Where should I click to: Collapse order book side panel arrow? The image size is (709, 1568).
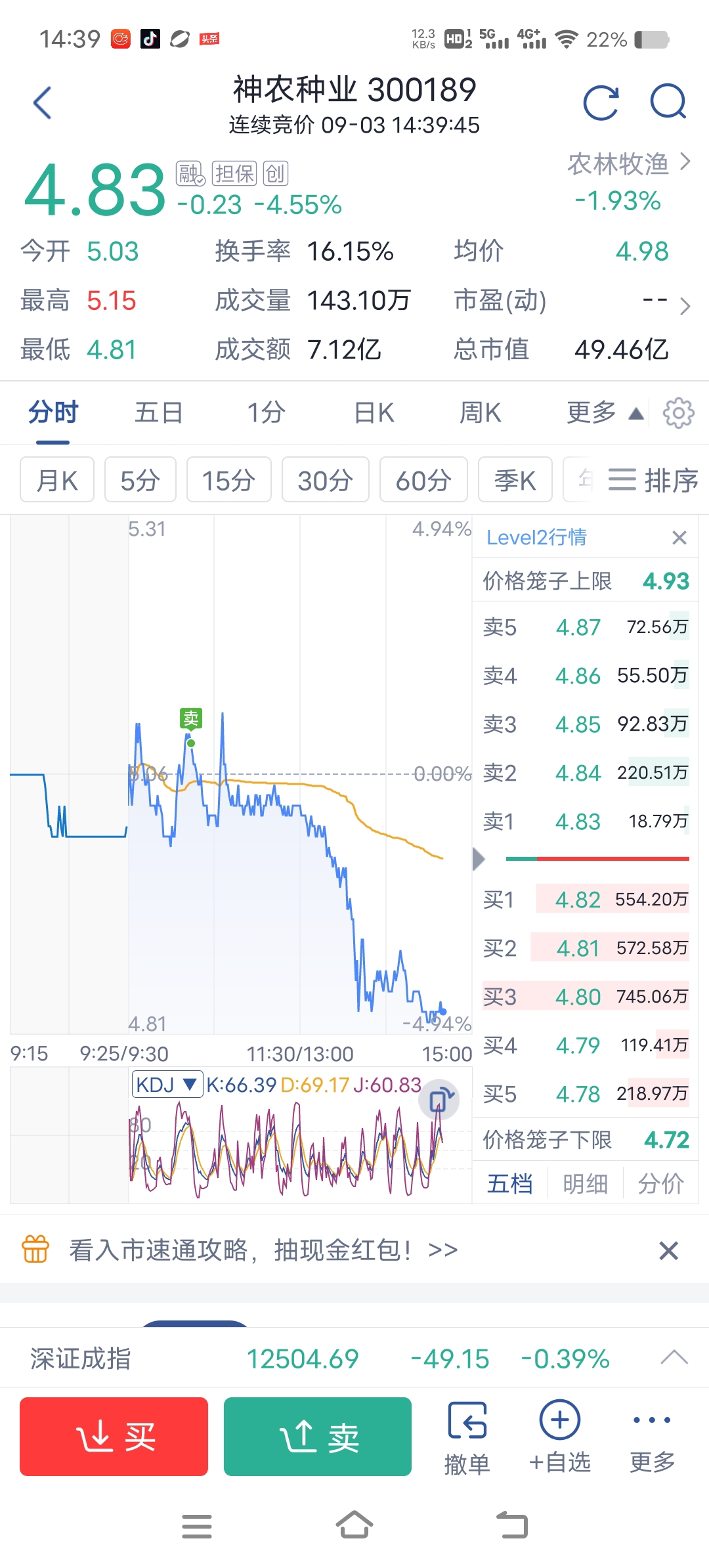click(x=479, y=858)
